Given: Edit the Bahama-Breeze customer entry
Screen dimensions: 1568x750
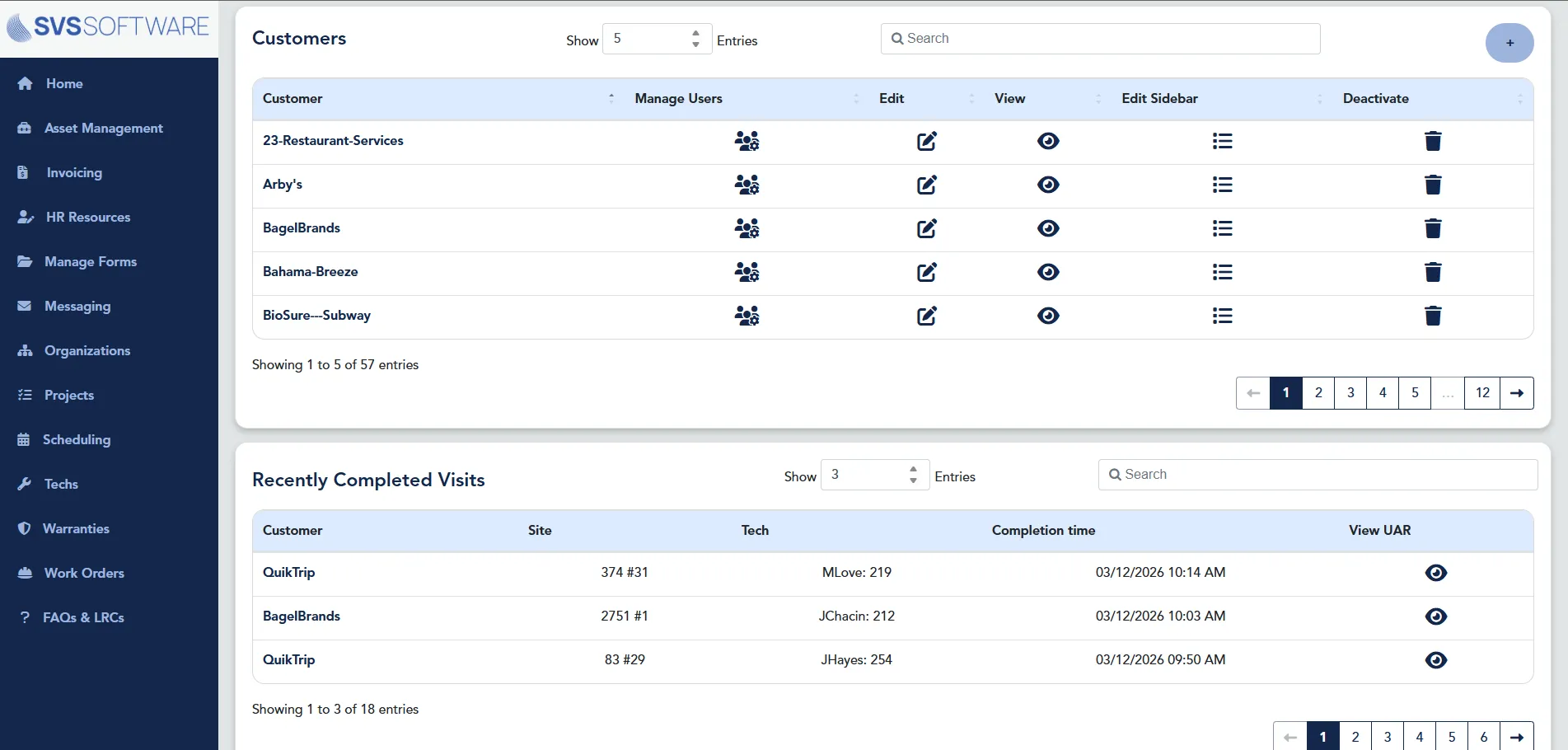Looking at the screenshot, I should (927, 272).
